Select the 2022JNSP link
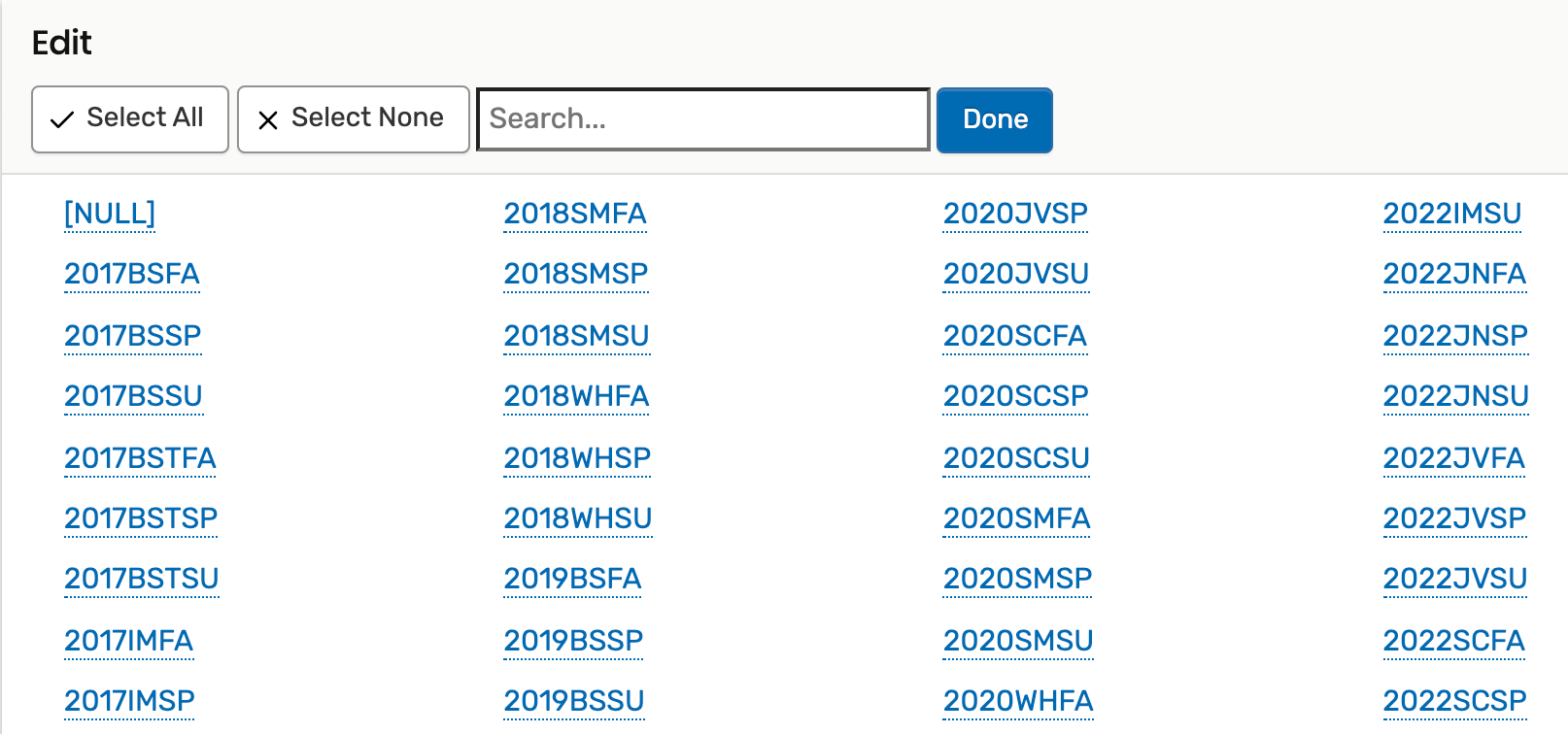 (x=1455, y=336)
